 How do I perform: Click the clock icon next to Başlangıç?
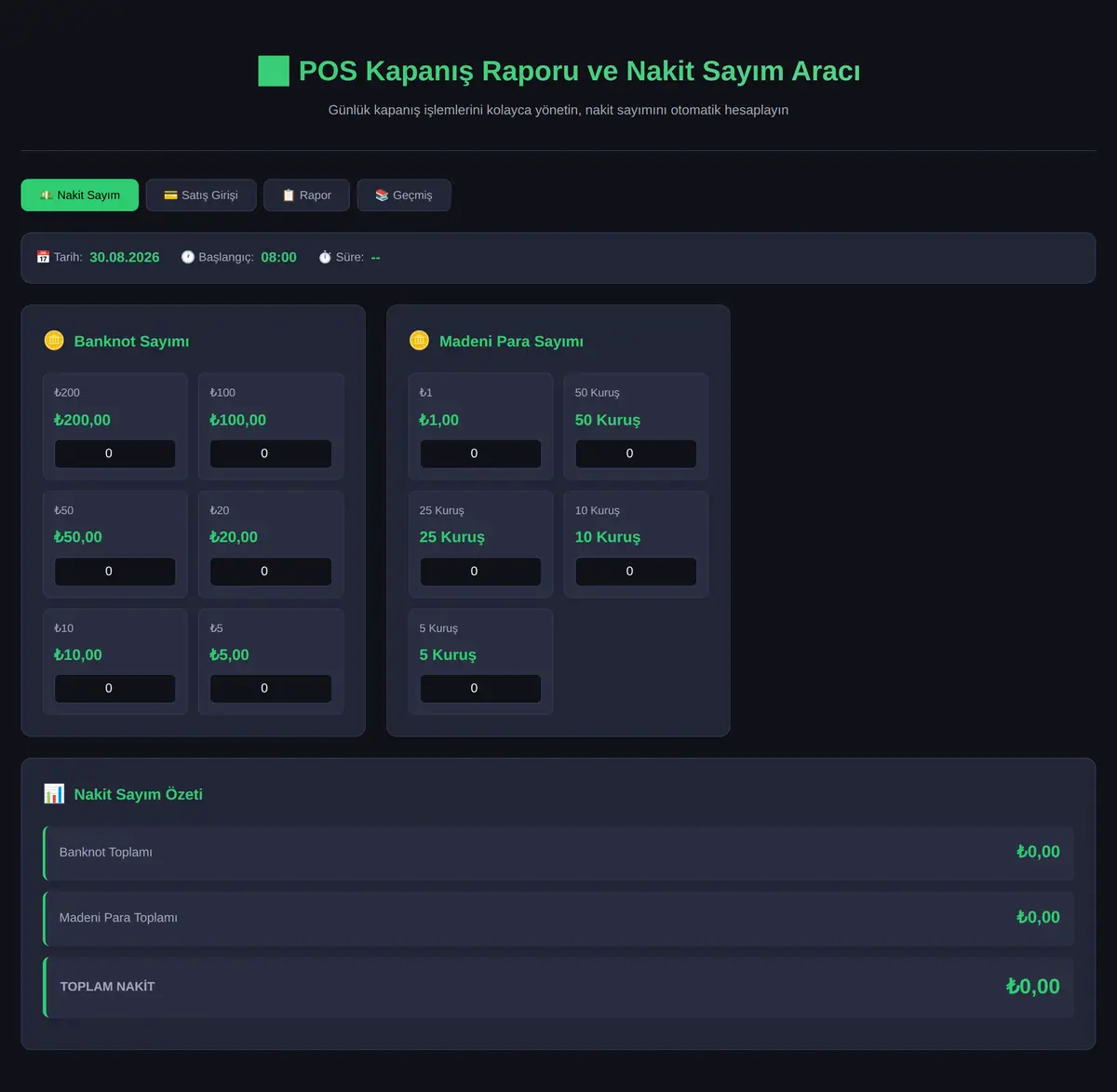pyautogui.click(x=188, y=257)
